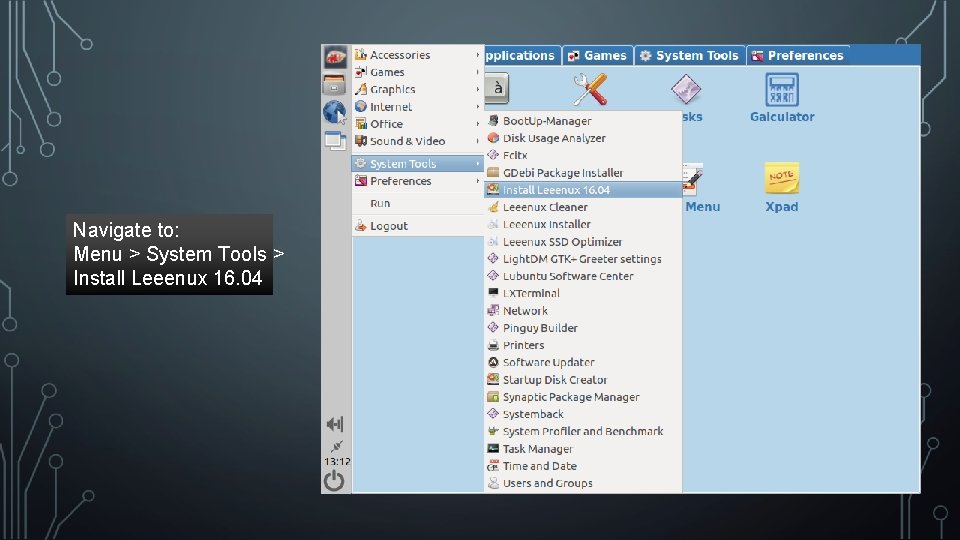Switch to the System Tools tab
The width and height of the screenshot is (960, 540).
[x=689, y=56]
